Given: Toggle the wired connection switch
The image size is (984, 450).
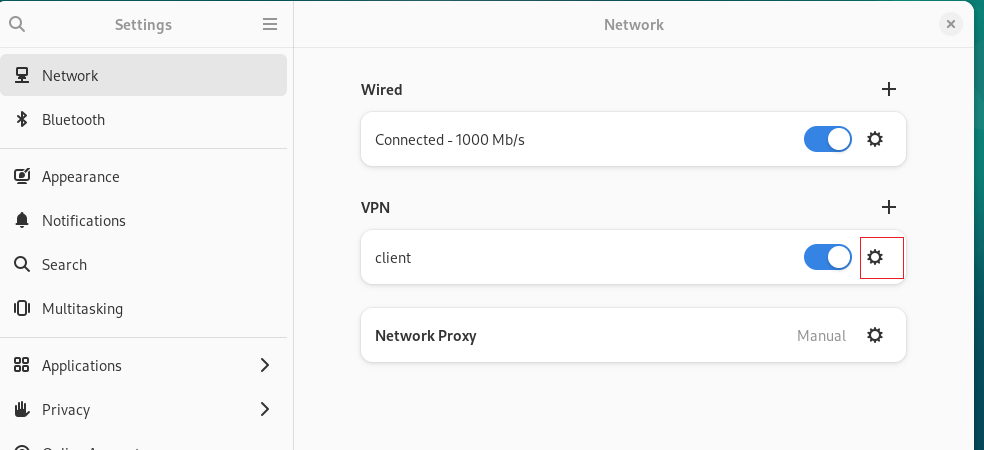Looking at the screenshot, I should (828, 139).
